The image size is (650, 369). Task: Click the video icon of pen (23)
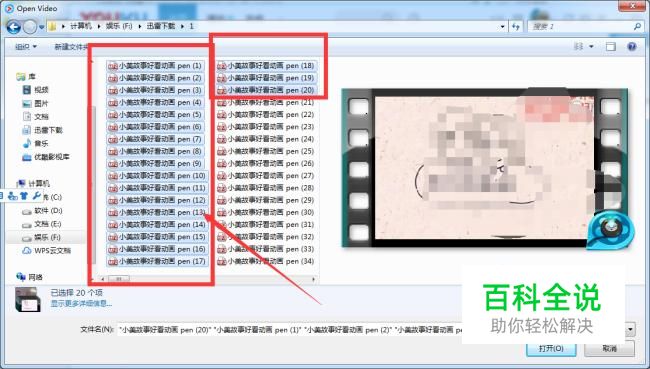point(222,127)
